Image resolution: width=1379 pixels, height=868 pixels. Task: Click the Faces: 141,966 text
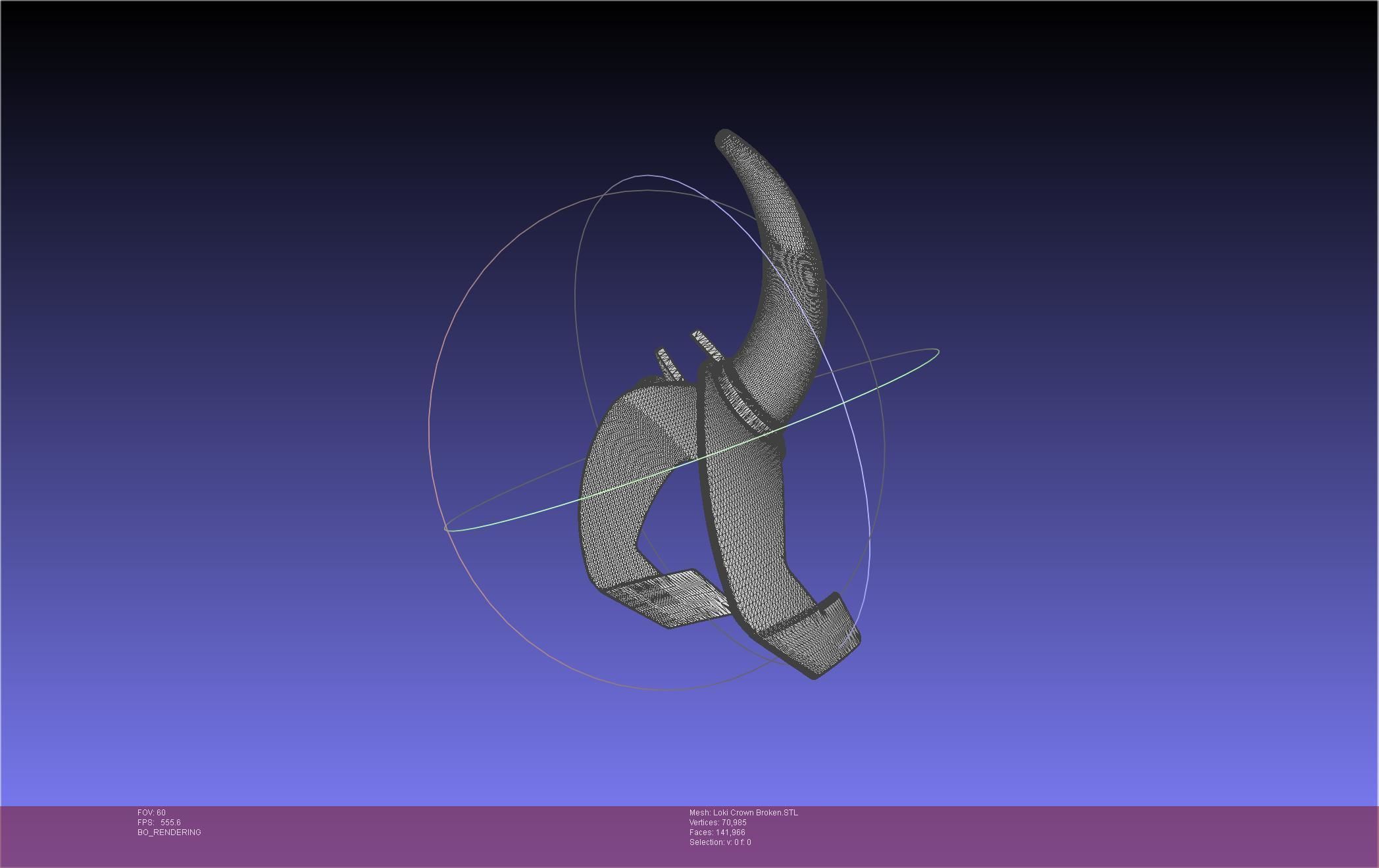tap(717, 832)
